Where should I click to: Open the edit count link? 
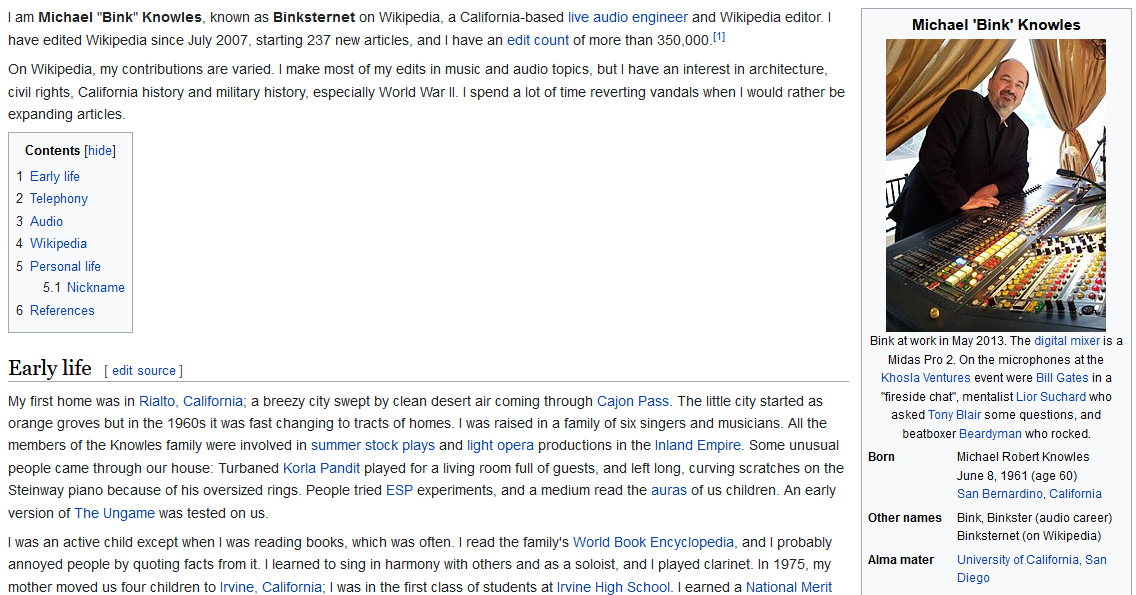(538, 41)
